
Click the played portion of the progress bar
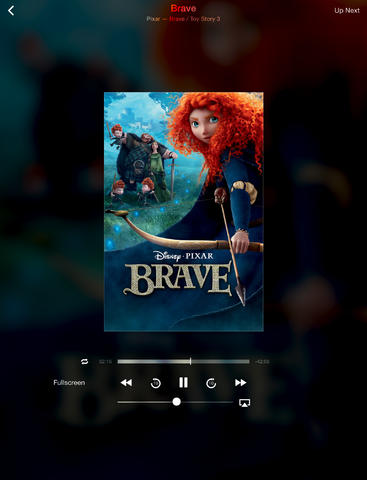153,361
